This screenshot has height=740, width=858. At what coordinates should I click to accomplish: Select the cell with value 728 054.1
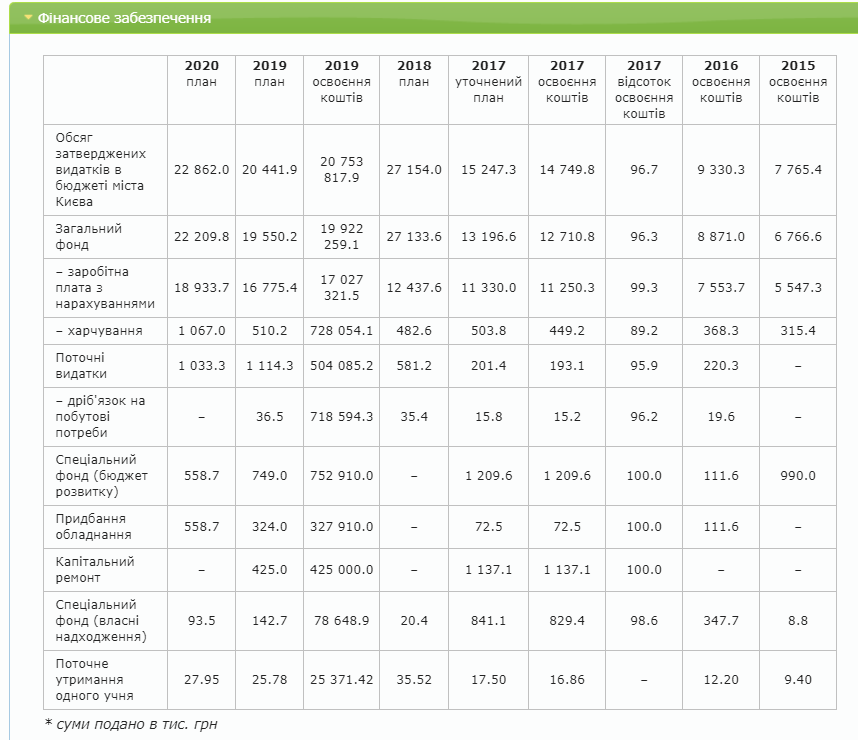(x=342, y=330)
